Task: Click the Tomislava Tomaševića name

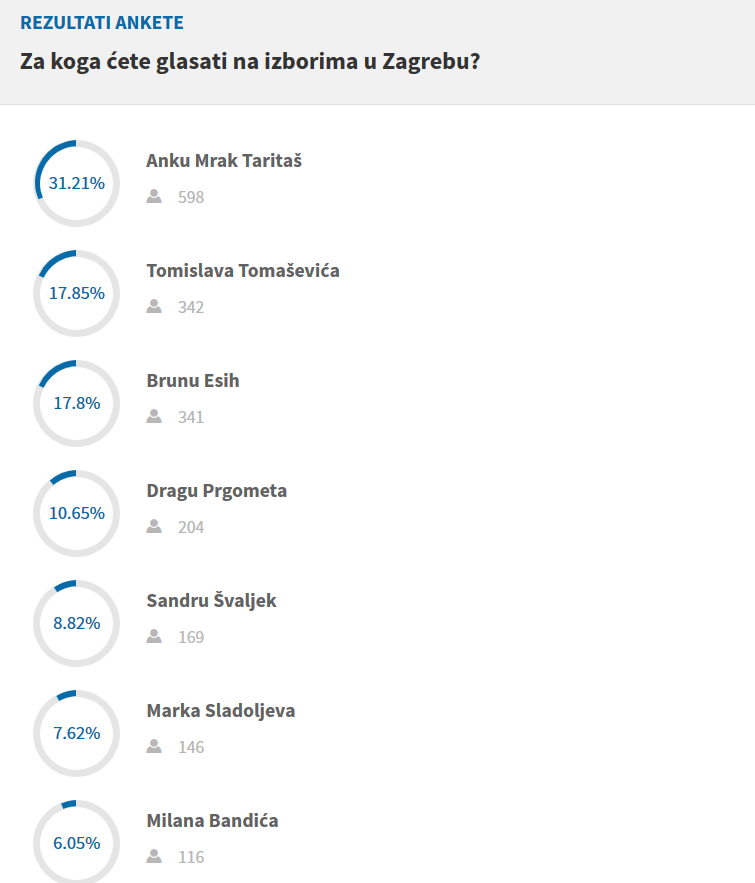Action: click(243, 271)
